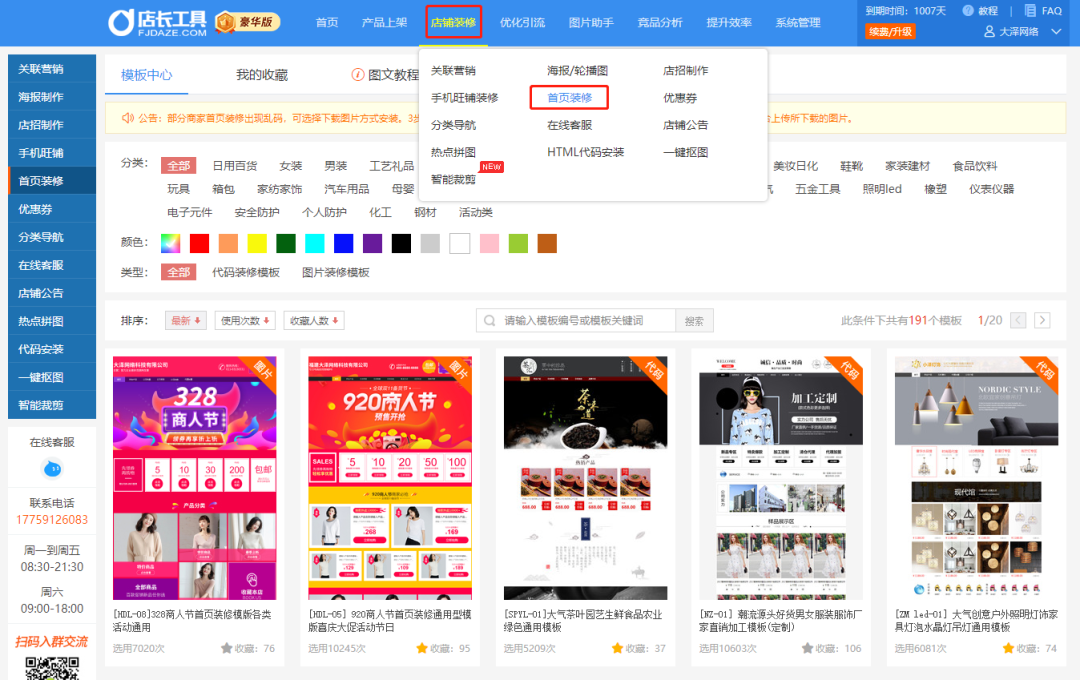The image size is (1080, 680).
Task: Switch to 我的收藏 tab
Action: click(262, 75)
